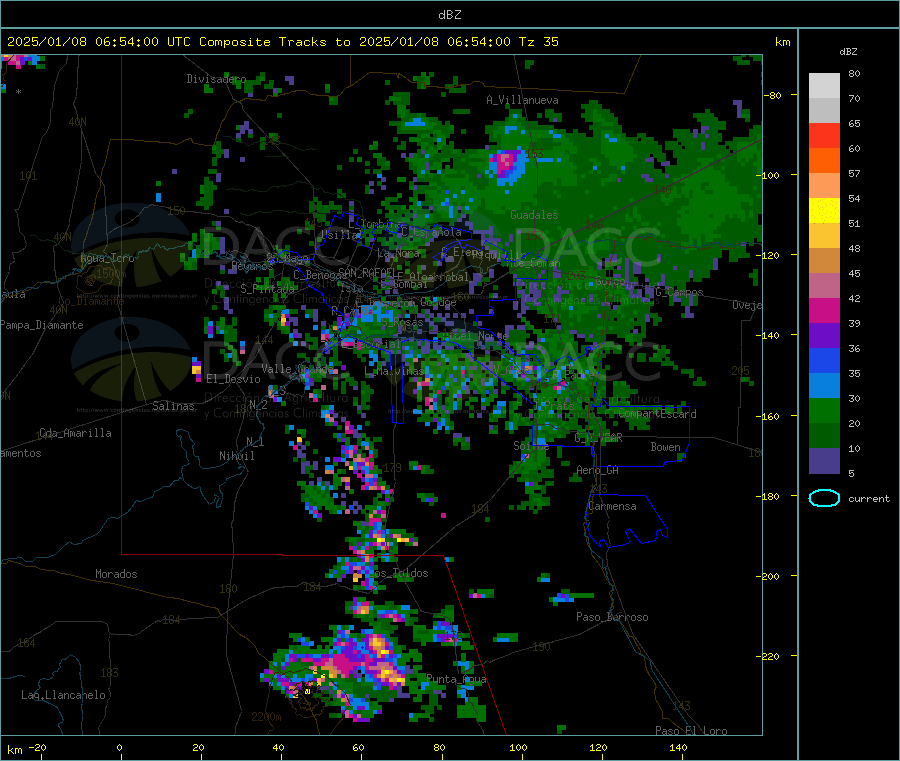
Task: Click the '60' tick on the horizontal km axis
Action: (358, 747)
